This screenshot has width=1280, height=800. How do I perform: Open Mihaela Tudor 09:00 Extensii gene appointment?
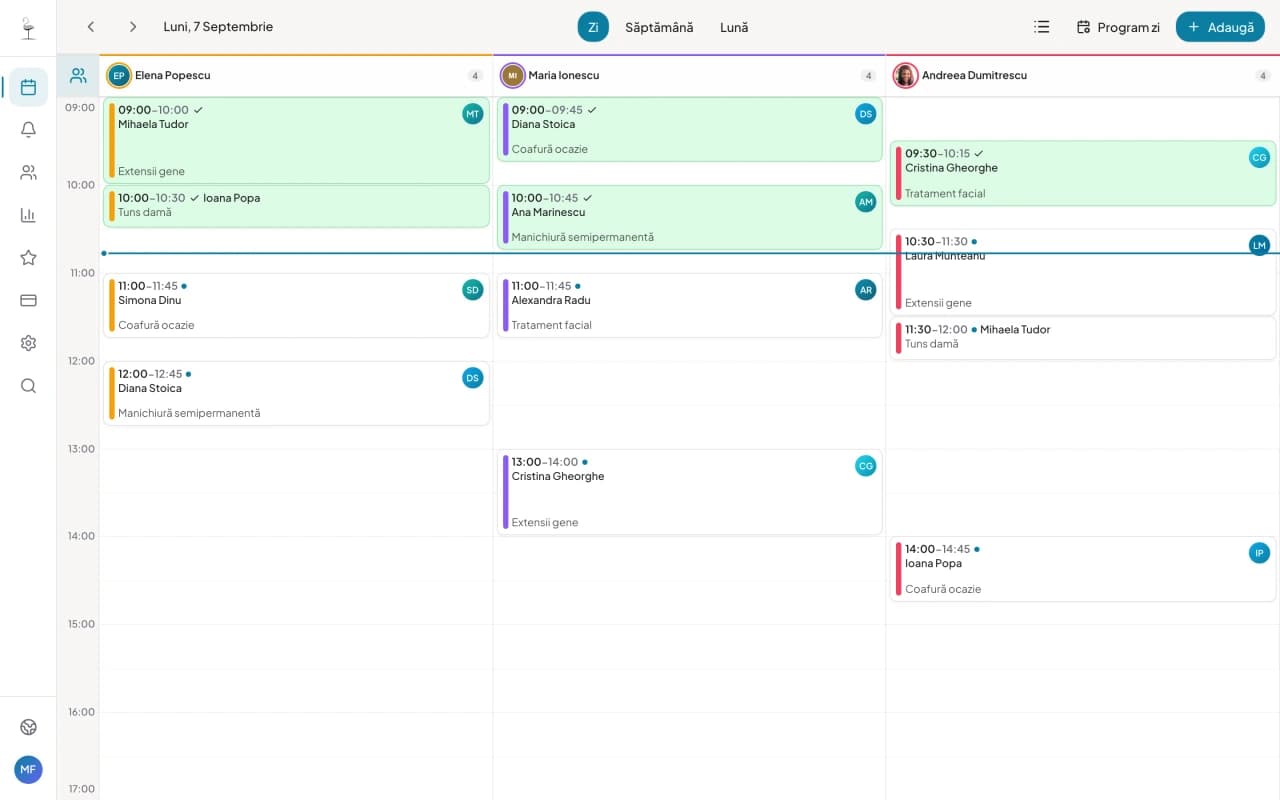point(296,140)
